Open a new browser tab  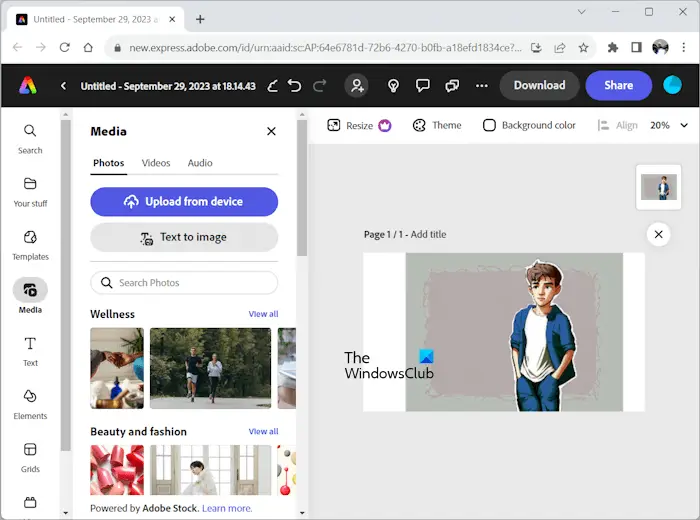click(200, 19)
